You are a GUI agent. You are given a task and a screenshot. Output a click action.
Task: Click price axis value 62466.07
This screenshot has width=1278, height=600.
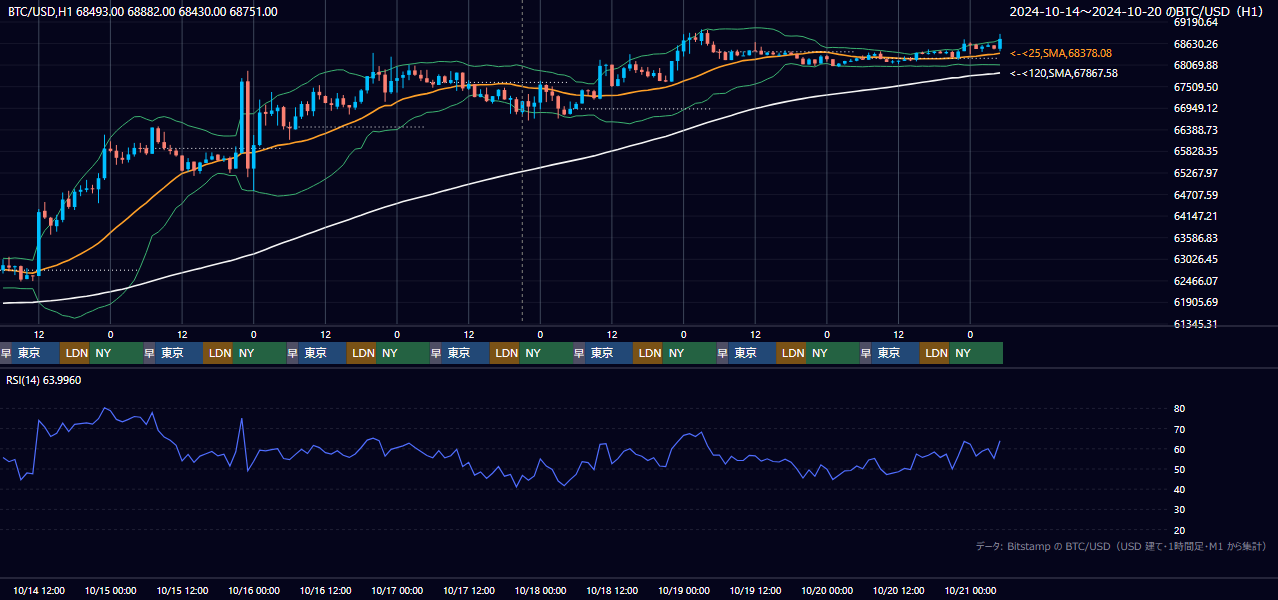click(1195, 281)
